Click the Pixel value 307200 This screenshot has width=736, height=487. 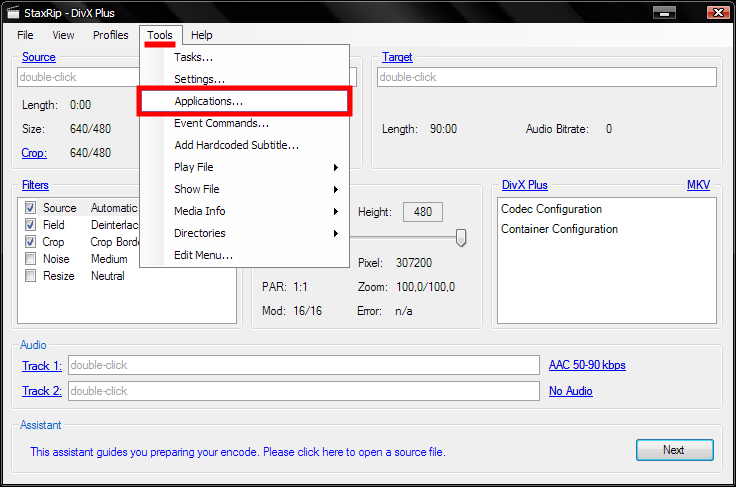point(414,263)
